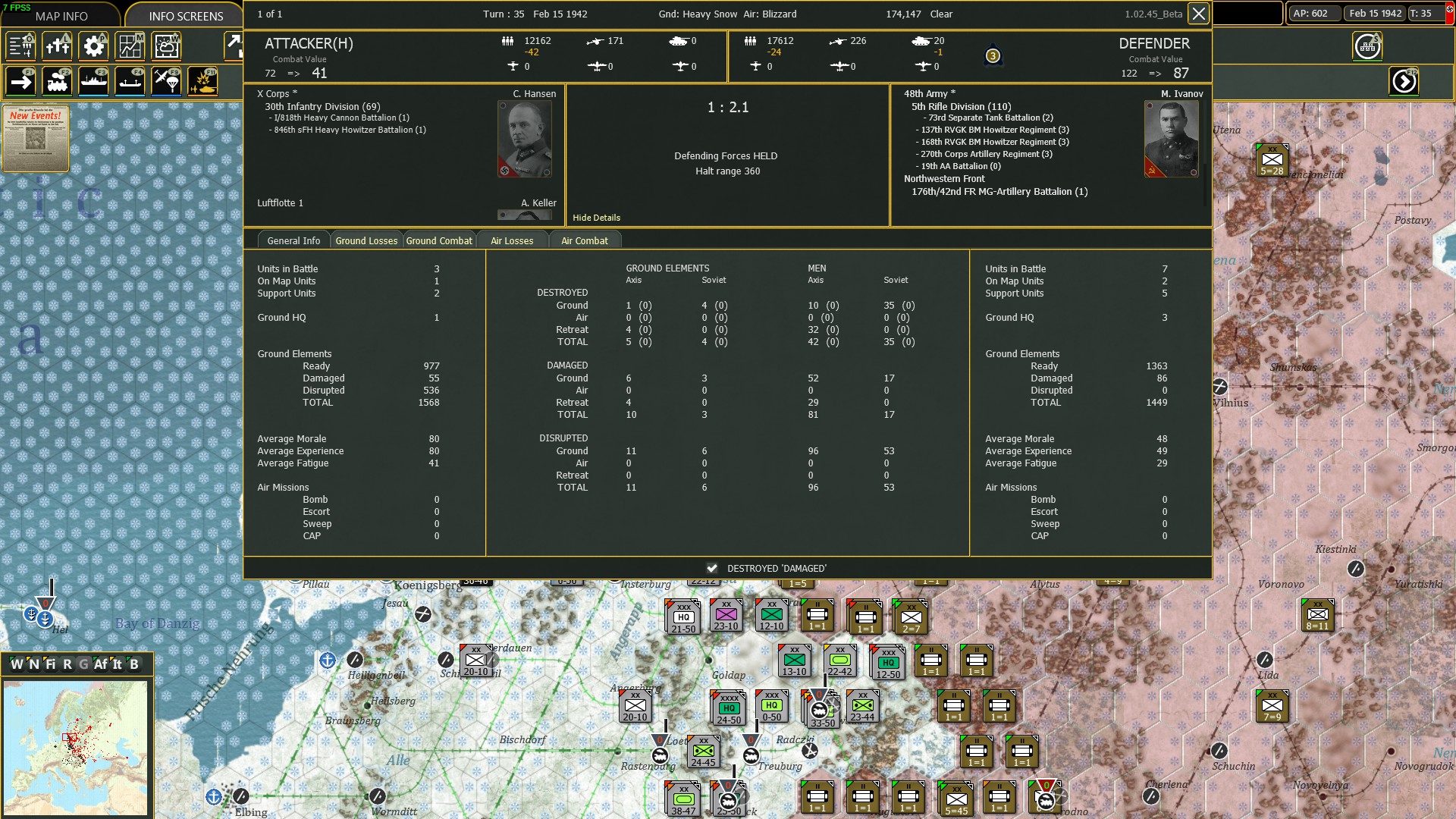Image resolution: width=1456 pixels, height=819 pixels.
Task: Toggle the It theater filter
Action: click(x=118, y=664)
